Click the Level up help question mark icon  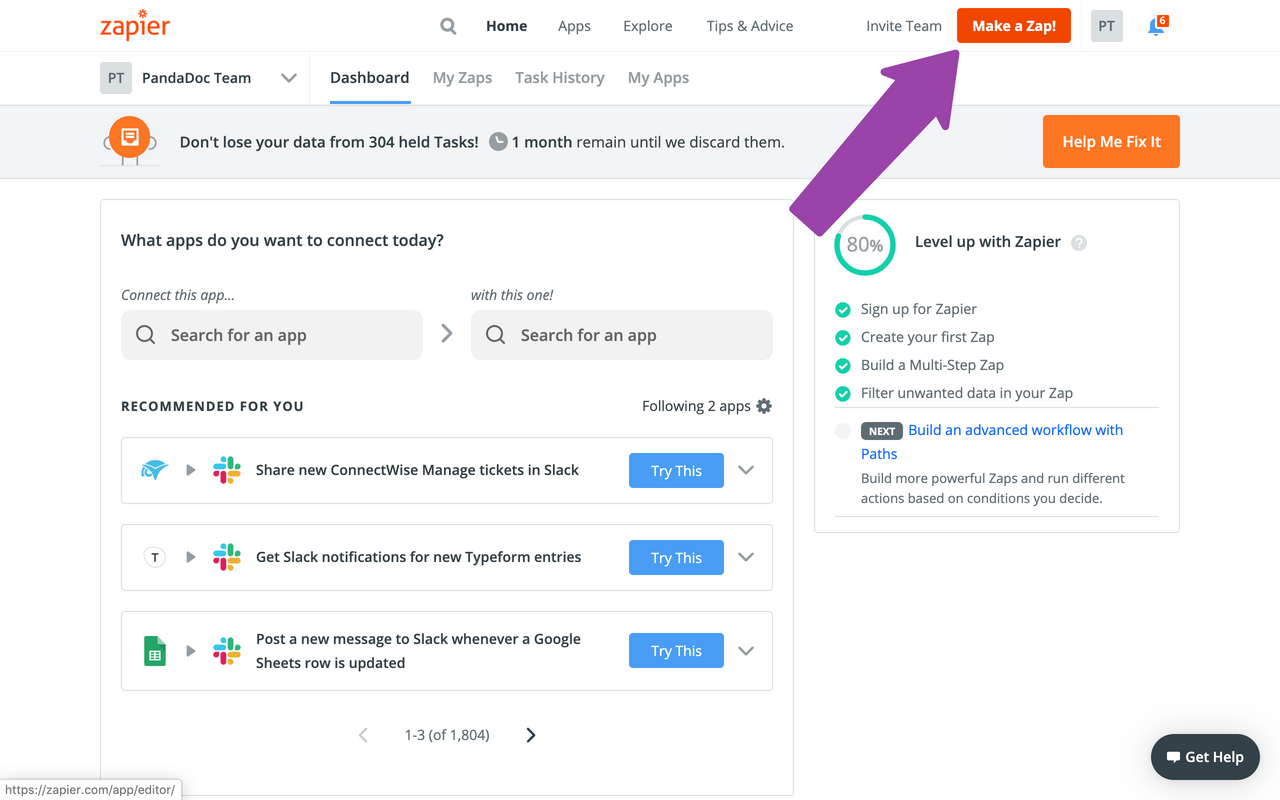1079,243
